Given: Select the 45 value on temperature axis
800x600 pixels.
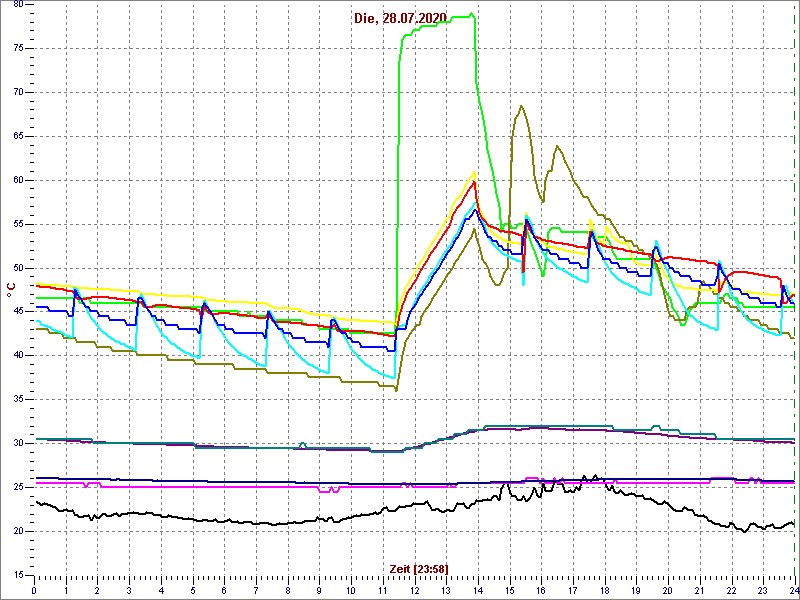Looking at the screenshot, I should coord(17,312).
